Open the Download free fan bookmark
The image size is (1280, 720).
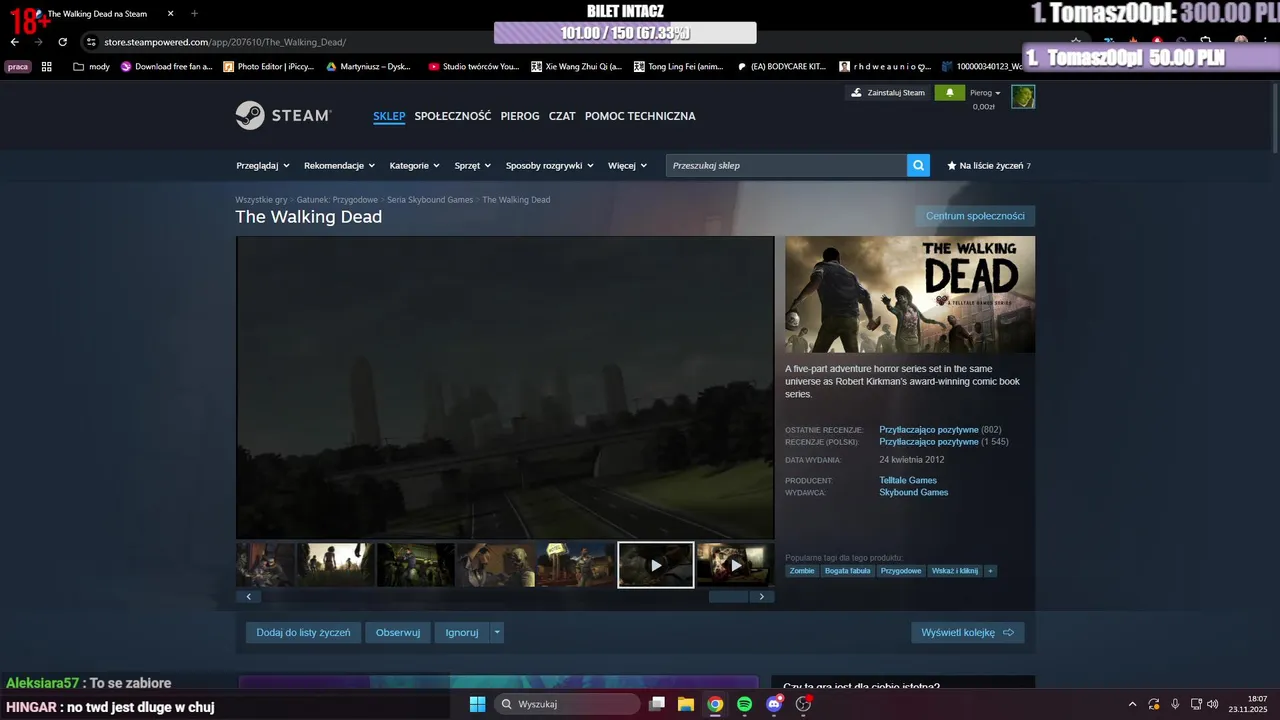pyautogui.click(x=167, y=67)
